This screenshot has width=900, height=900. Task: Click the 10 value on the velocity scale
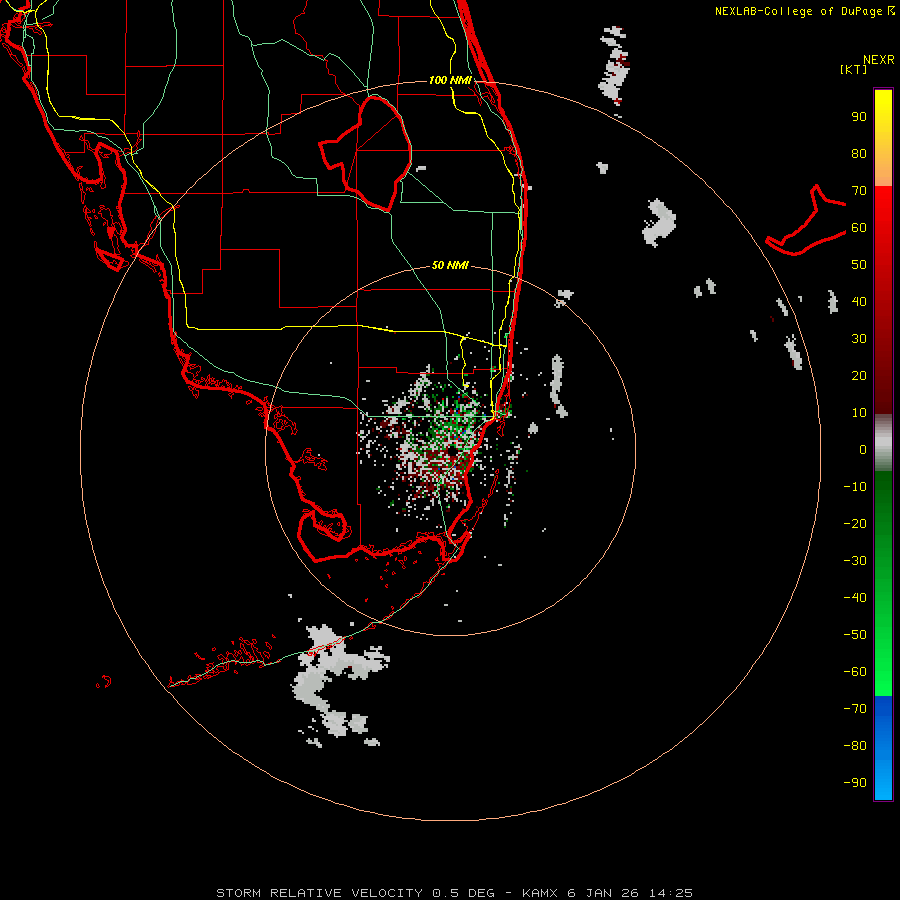(x=859, y=413)
